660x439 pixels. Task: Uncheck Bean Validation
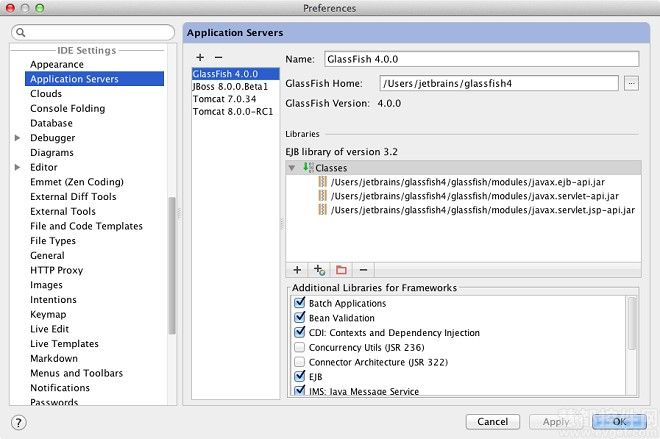pos(299,317)
